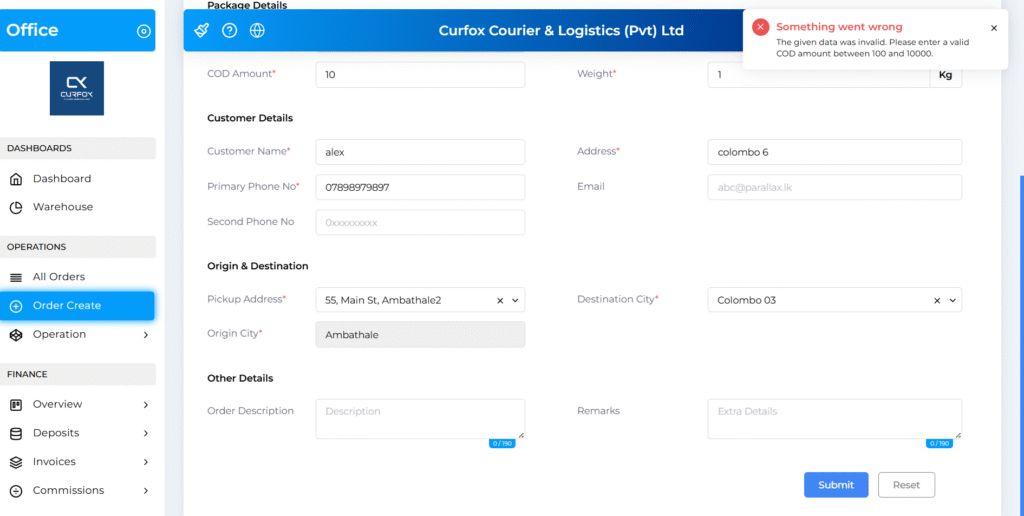Open the help question mark icon
This screenshot has height=516, width=1024.
click(229, 30)
